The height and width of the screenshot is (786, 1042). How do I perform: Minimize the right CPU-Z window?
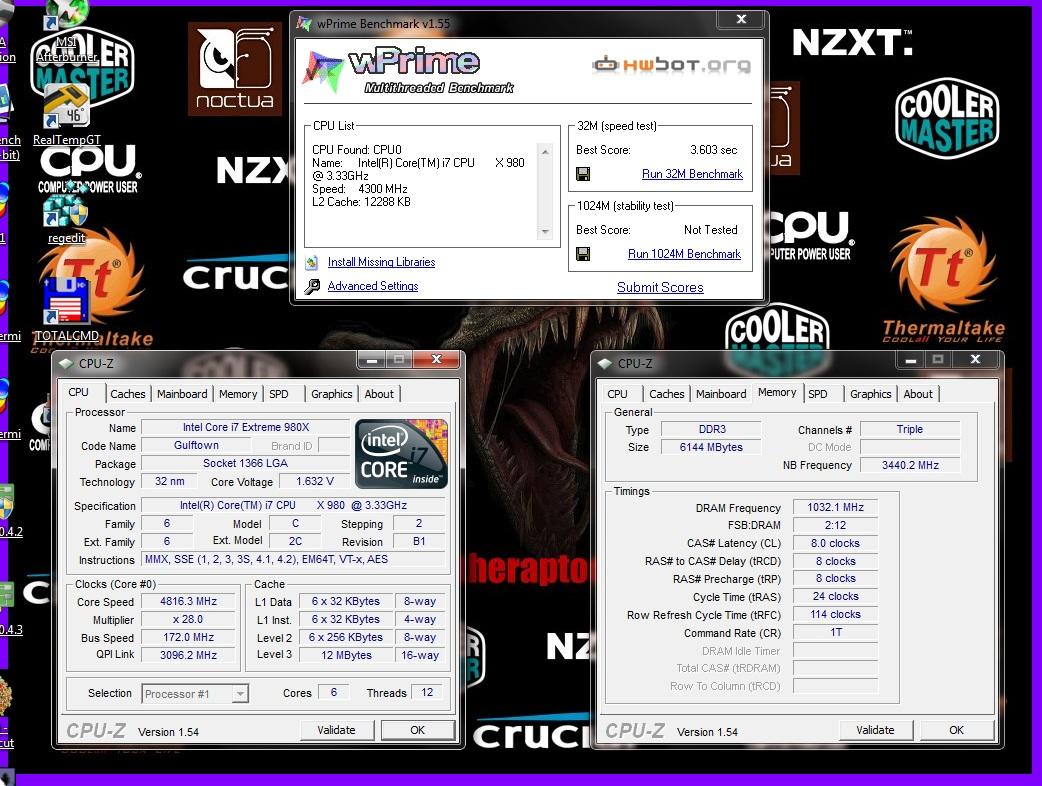911,359
